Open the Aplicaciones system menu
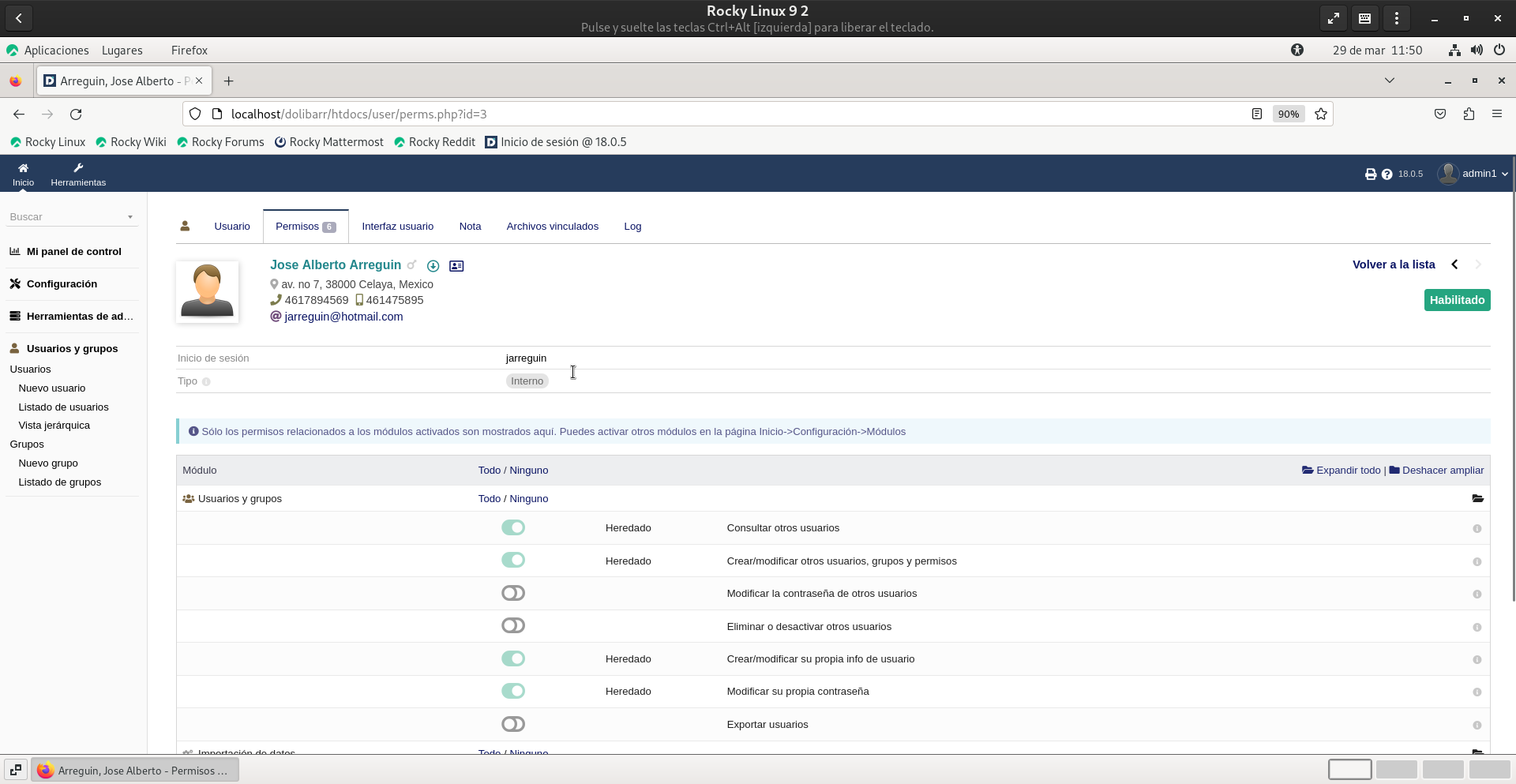 click(55, 50)
